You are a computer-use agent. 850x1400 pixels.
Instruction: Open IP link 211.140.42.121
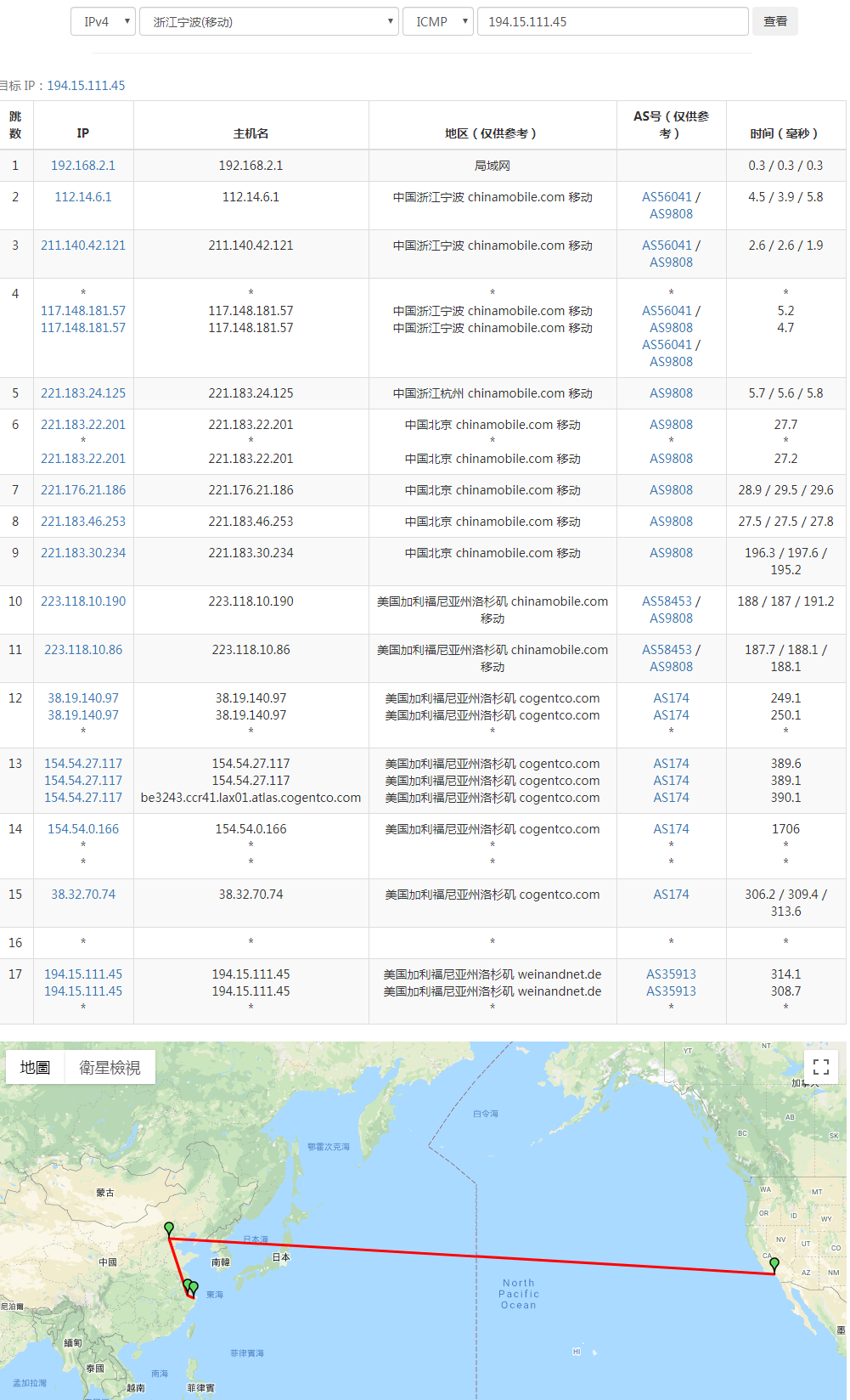point(83,246)
